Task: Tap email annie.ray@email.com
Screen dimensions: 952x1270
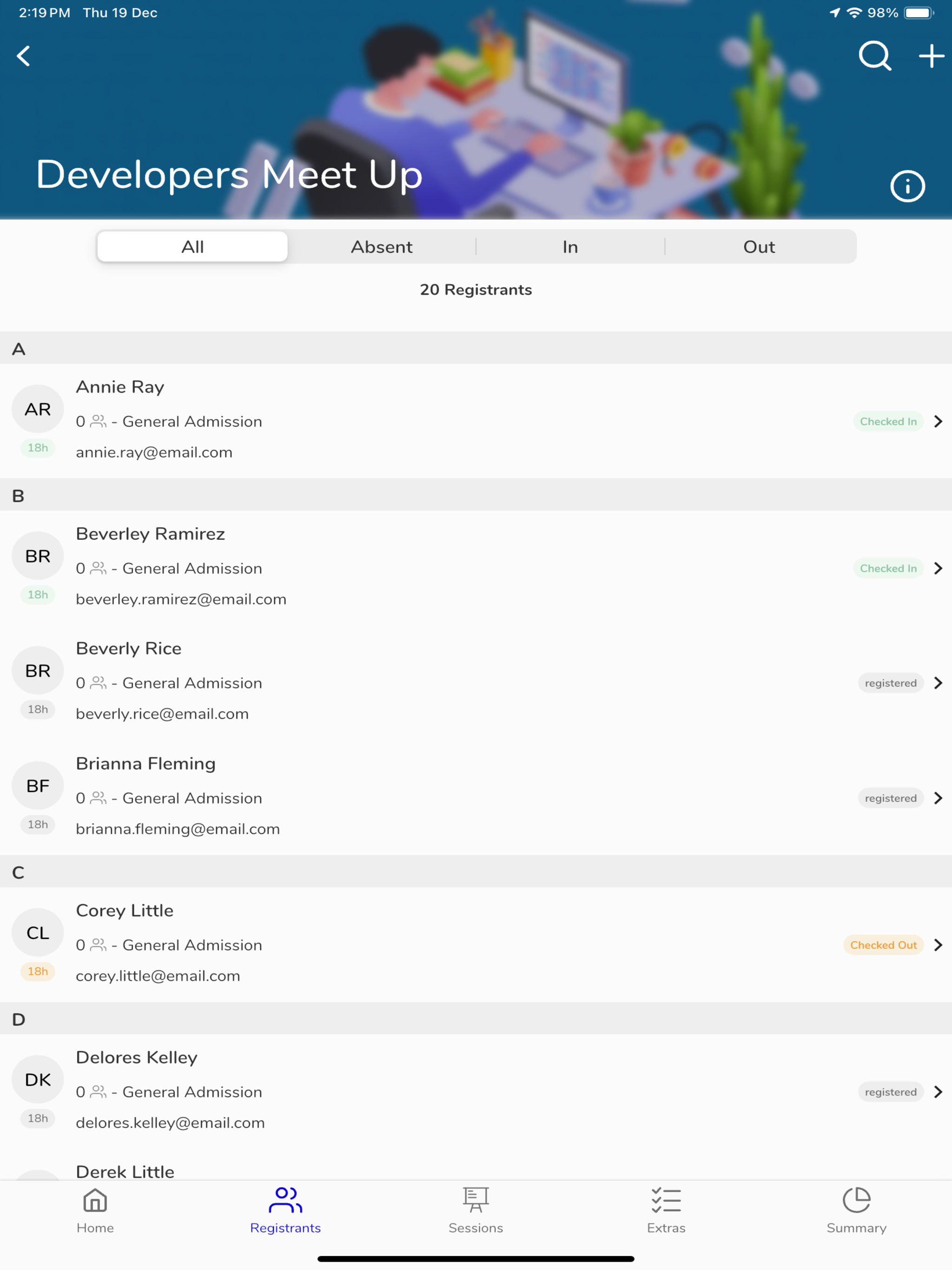Action: [x=154, y=452]
